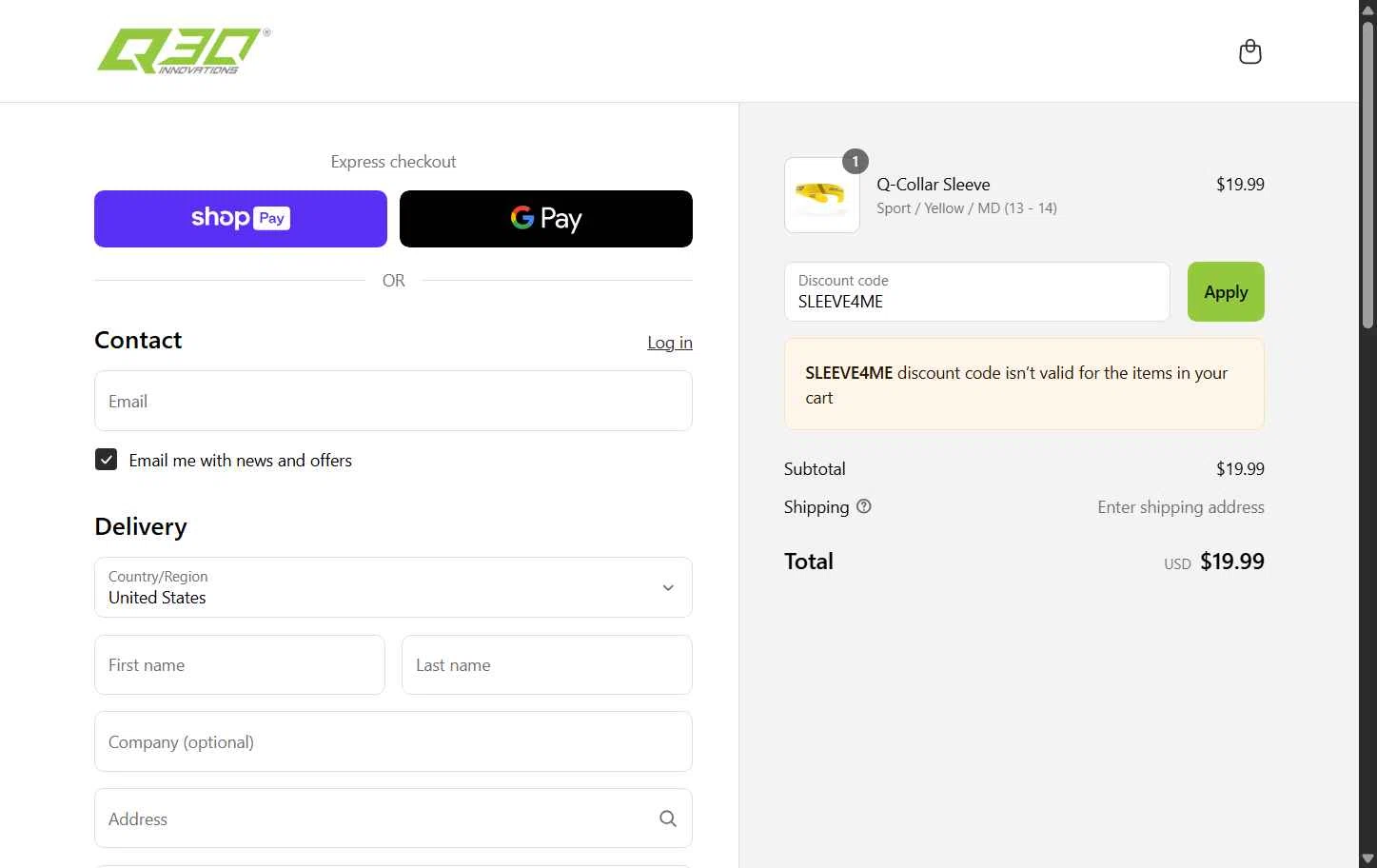The image size is (1377, 868).
Task: Open the Log in link
Action: point(670,343)
